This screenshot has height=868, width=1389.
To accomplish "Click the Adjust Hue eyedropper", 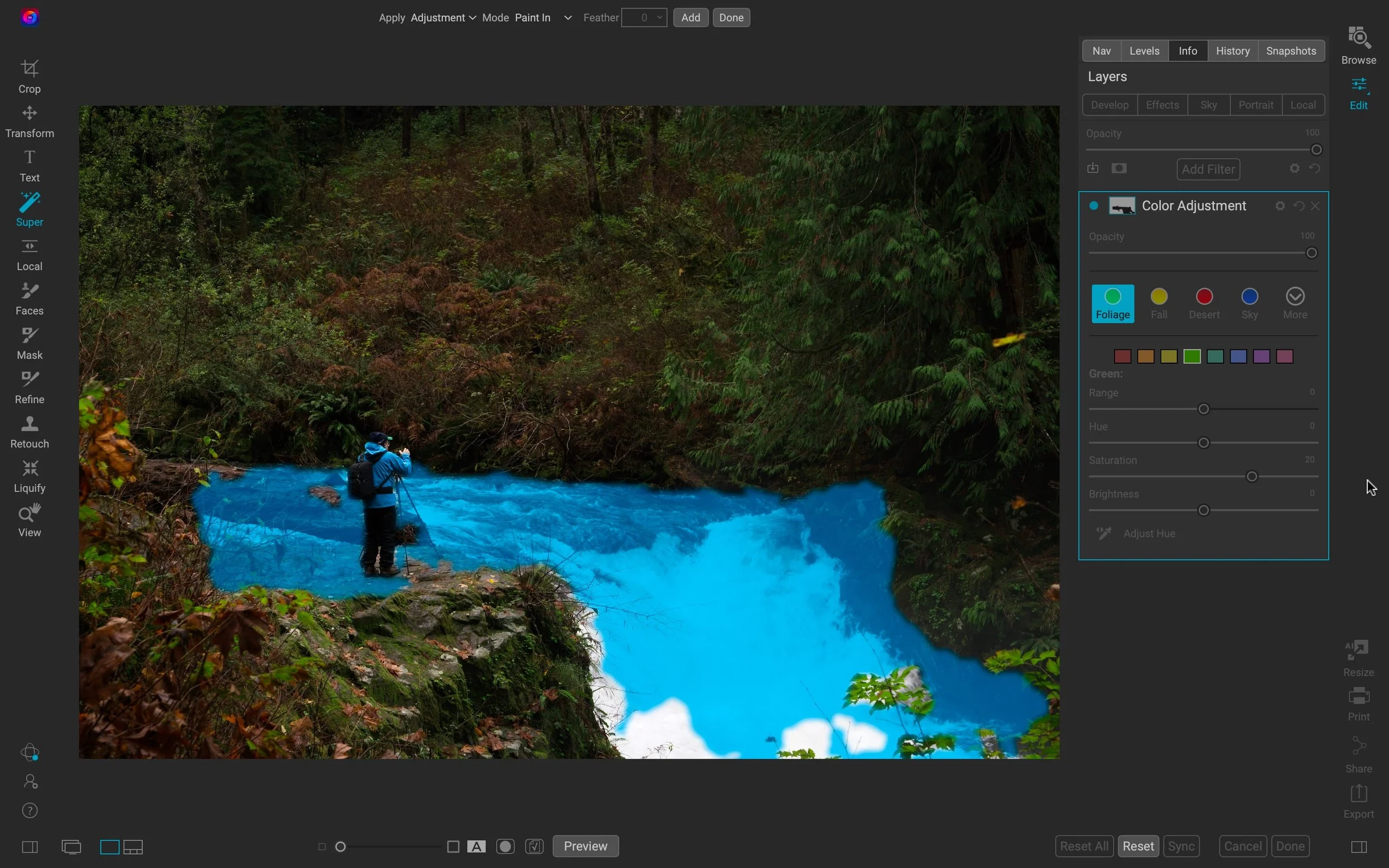I will (x=1105, y=533).
